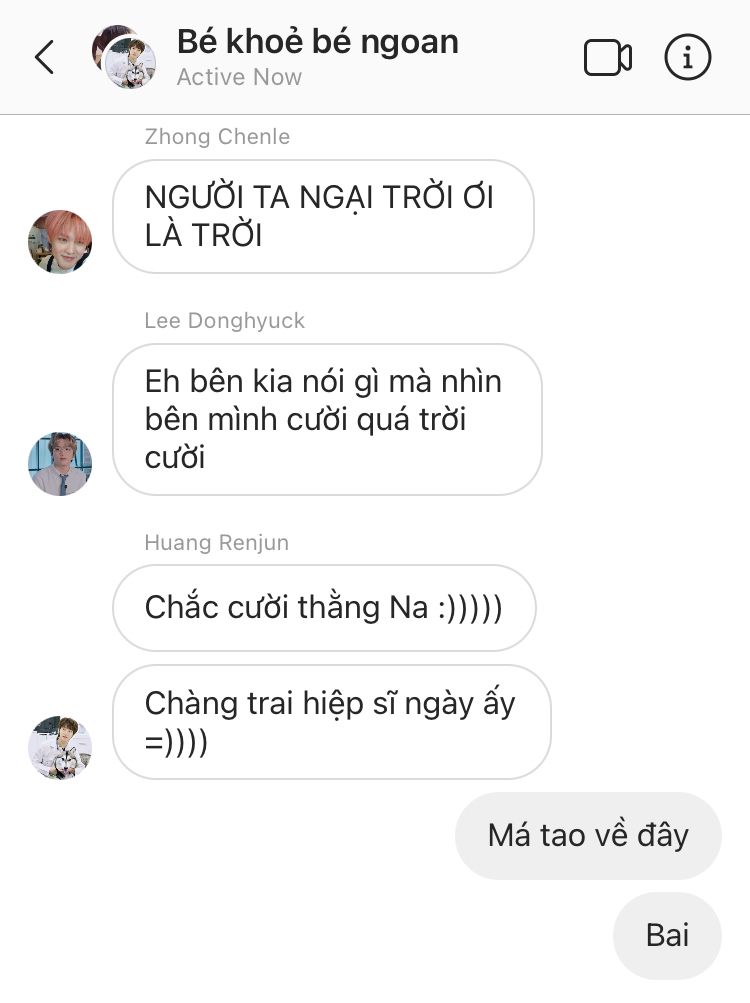The width and height of the screenshot is (750, 1003).
Task: Select message Chàng trai hiệp sĩ ngày ấy
Action: tap(331, 722)
